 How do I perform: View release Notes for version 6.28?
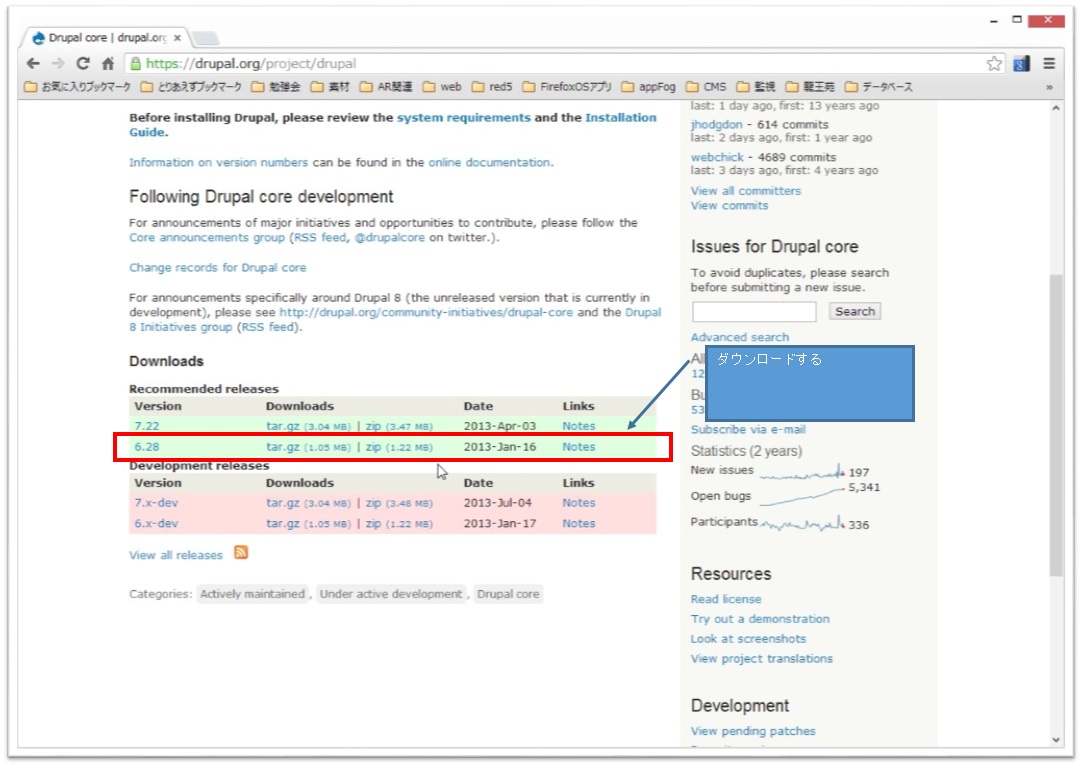(578, 447)
